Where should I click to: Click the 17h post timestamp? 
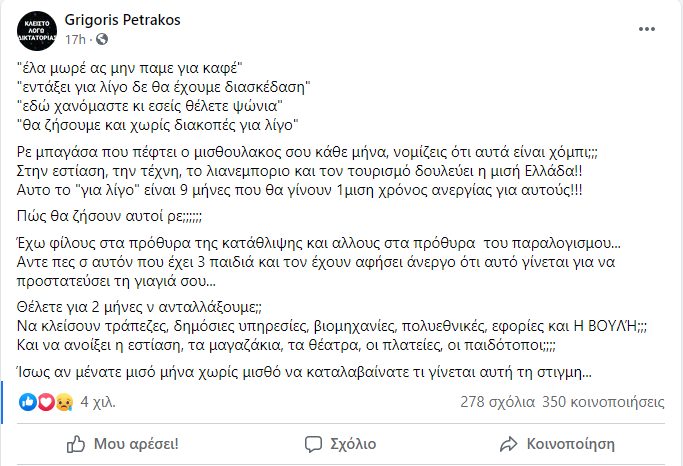73,37
